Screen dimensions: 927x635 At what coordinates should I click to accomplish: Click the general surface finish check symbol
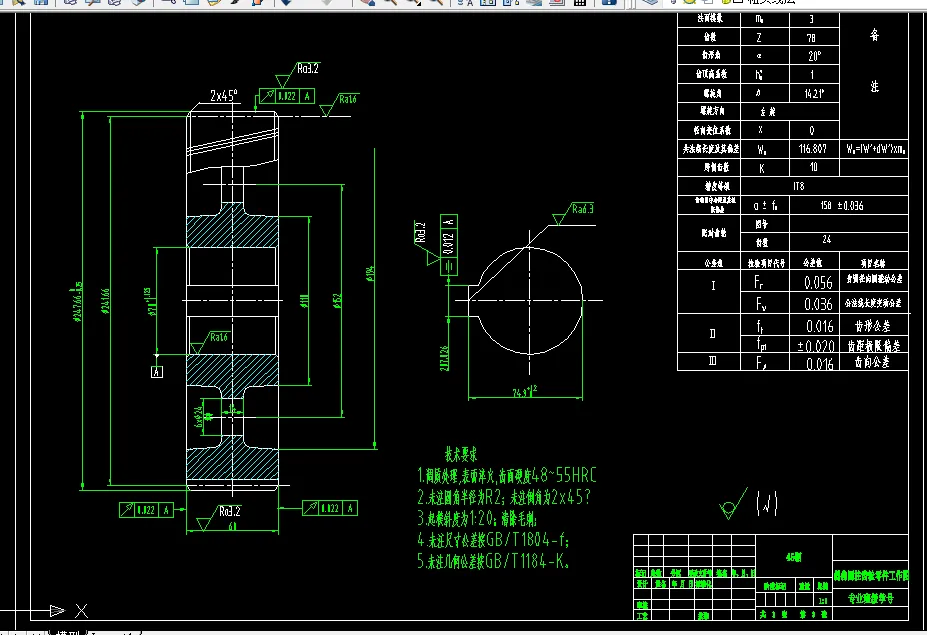point(733,504)
